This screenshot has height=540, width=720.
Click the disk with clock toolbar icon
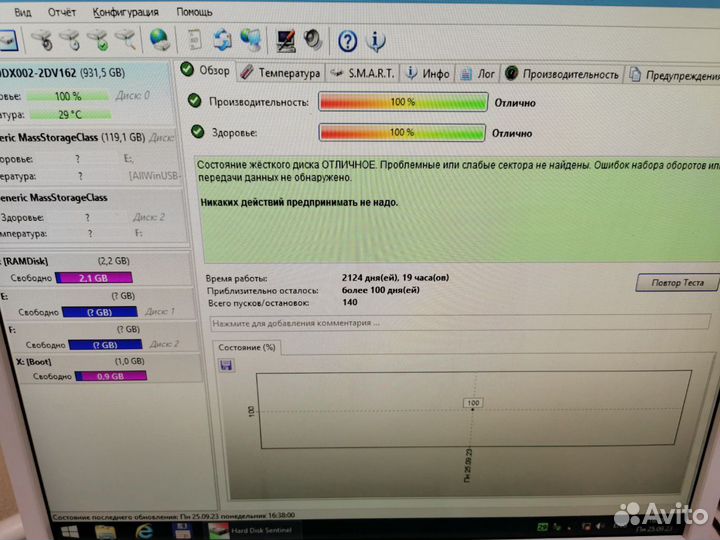[x=70, y=40]
